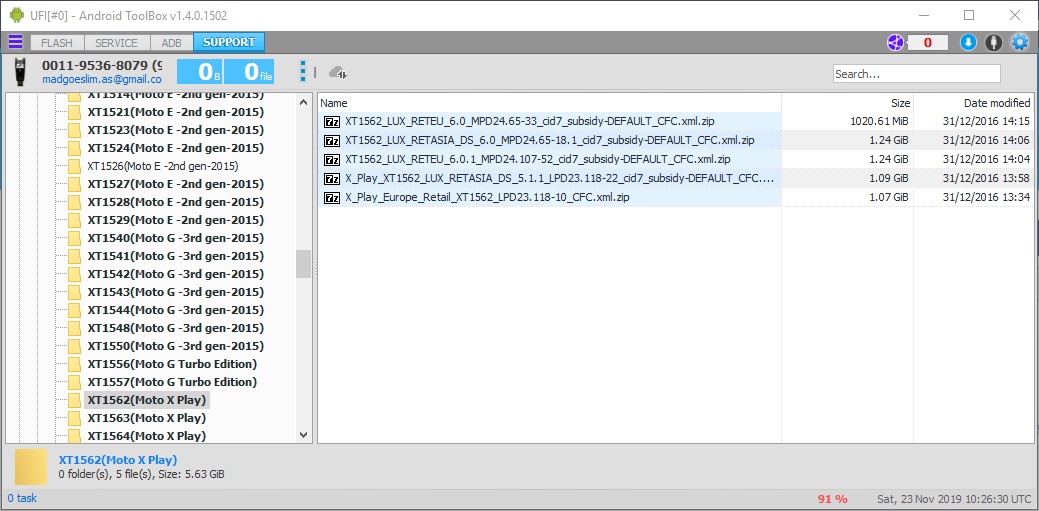Open the hamburger main menu
This screenshot has height=511, width=1039.
[x=15, y=42]
